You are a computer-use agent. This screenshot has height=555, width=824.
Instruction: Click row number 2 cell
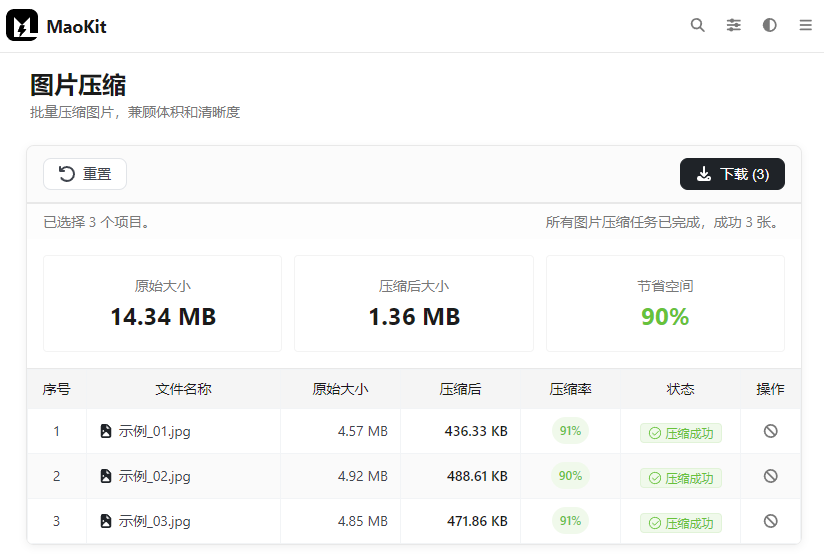56,477
